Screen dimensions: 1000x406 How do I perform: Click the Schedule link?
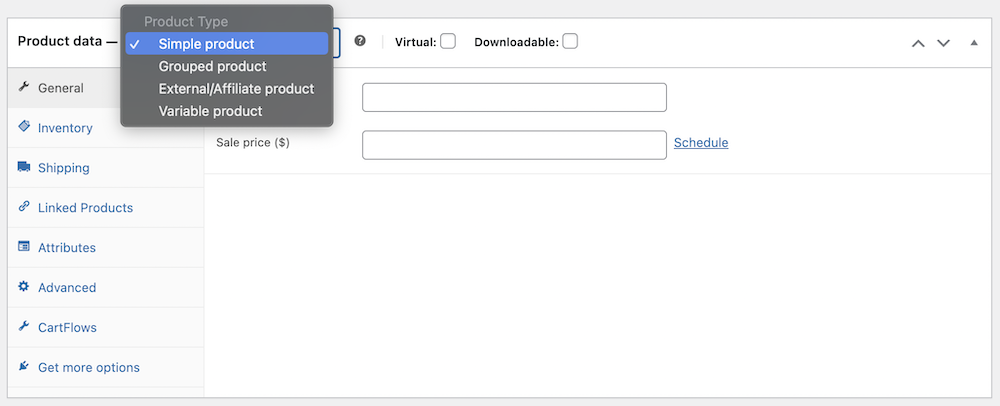pyautogui.click(x=701, y=143)
